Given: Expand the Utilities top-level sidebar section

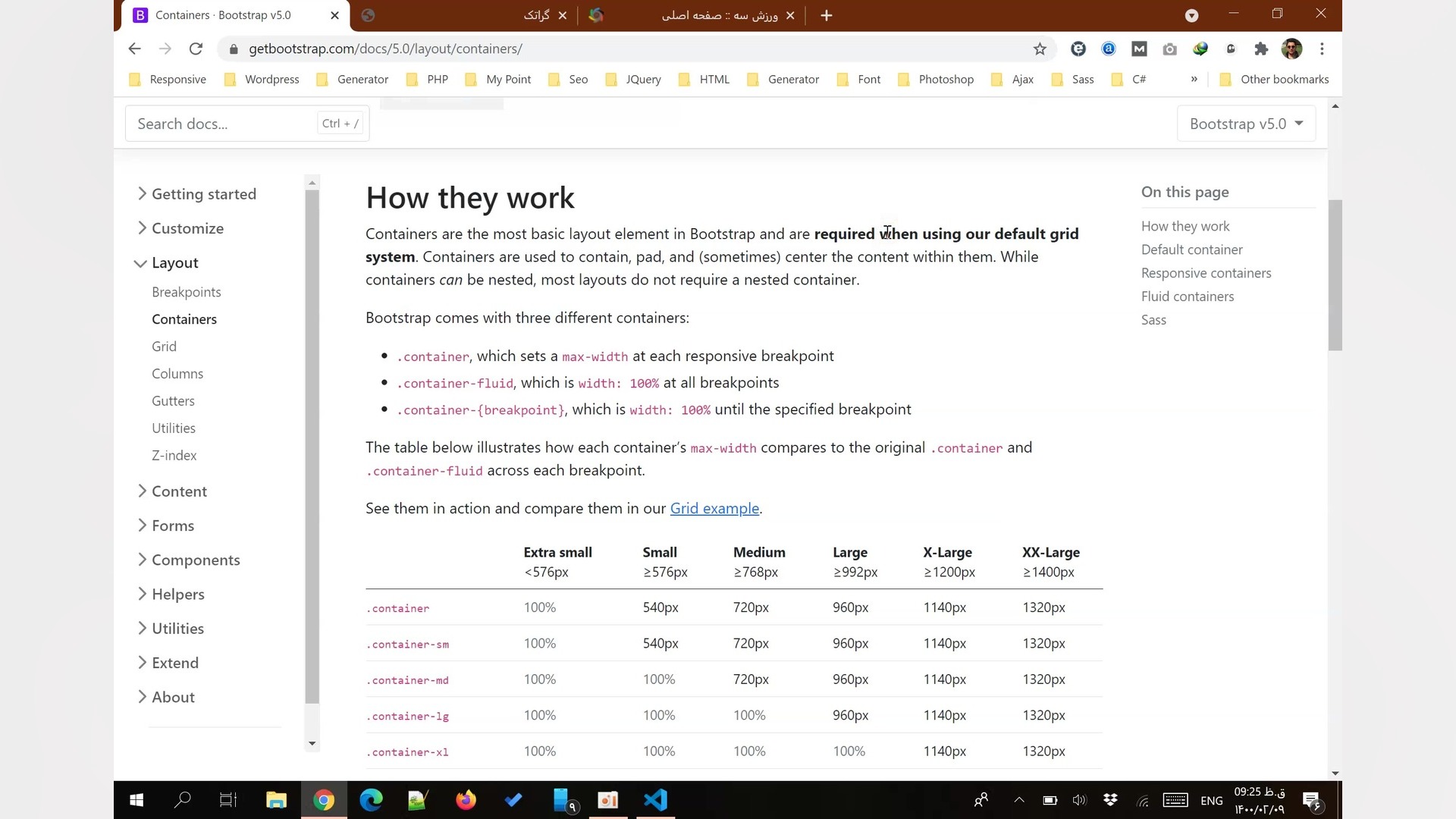Looking at the screenshot, I should (171, 629).
